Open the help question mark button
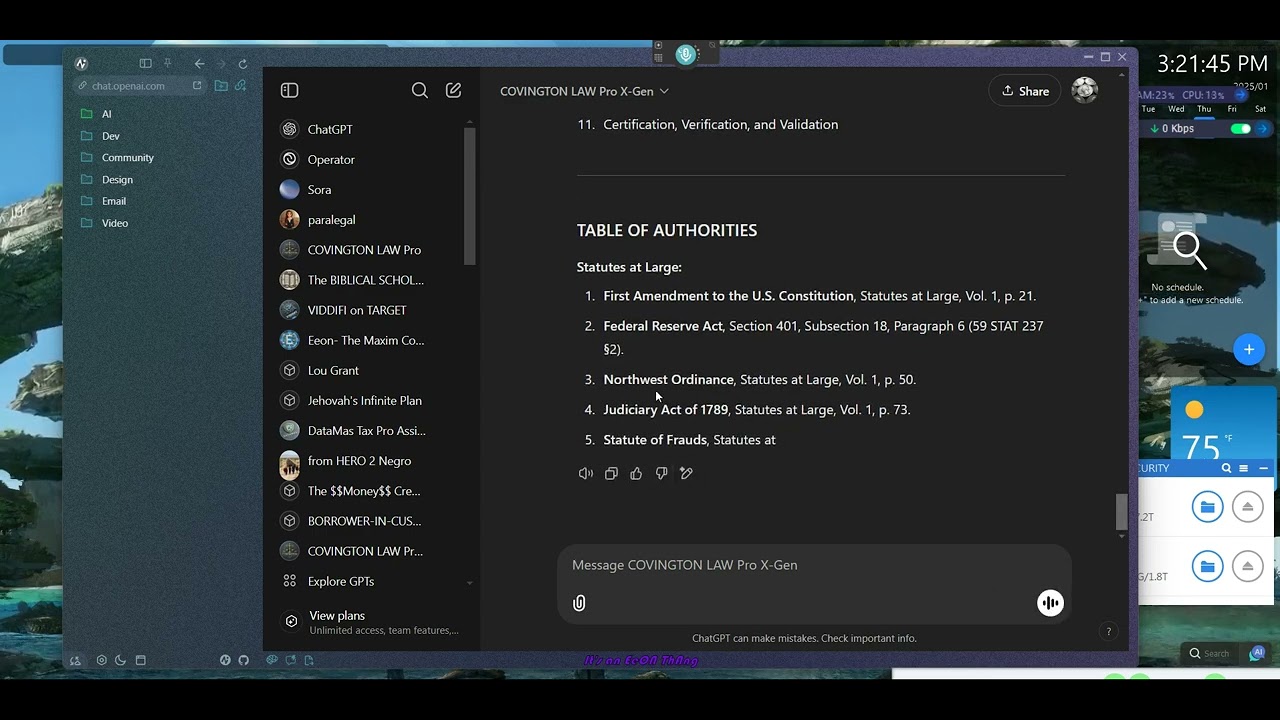 pyautogui.click(x=1108, y=631)
